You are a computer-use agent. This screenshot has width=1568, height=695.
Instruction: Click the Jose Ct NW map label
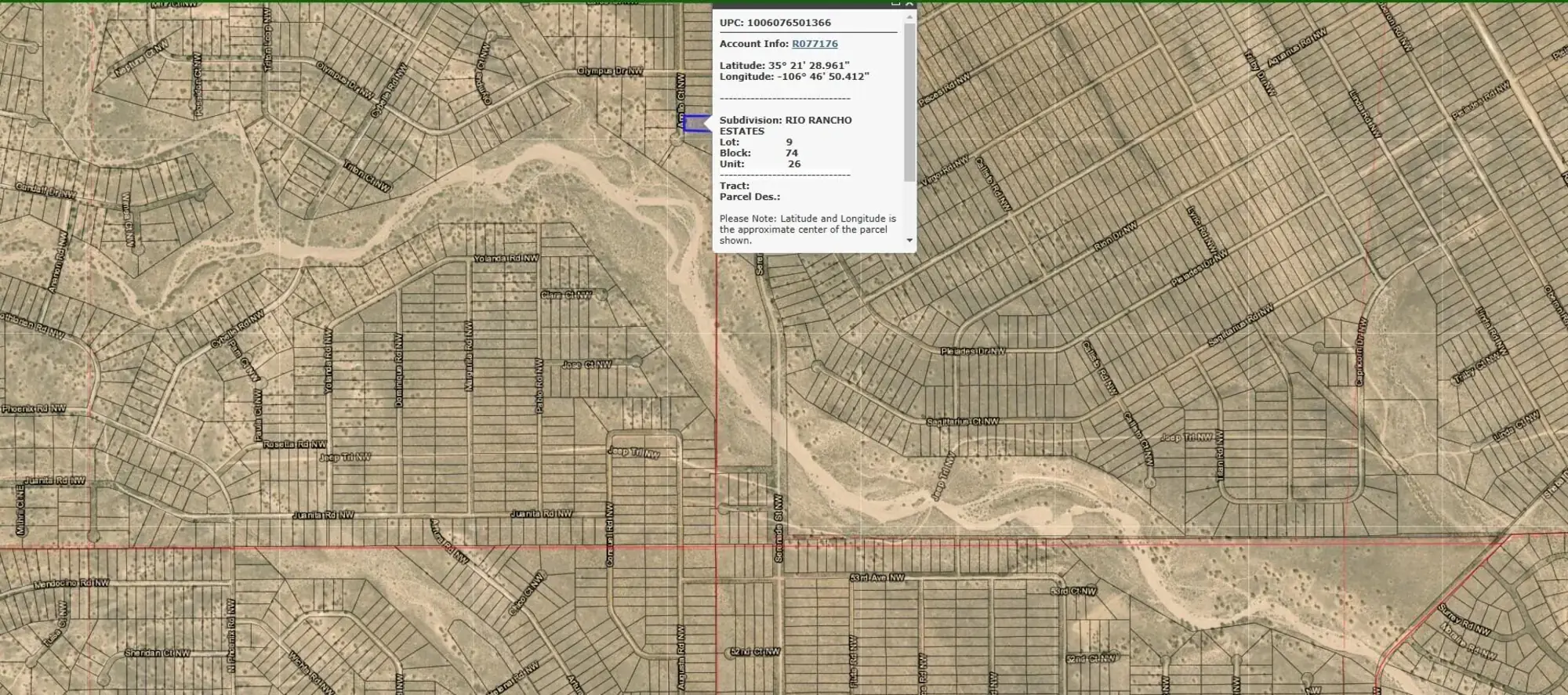tap(586, 364)
